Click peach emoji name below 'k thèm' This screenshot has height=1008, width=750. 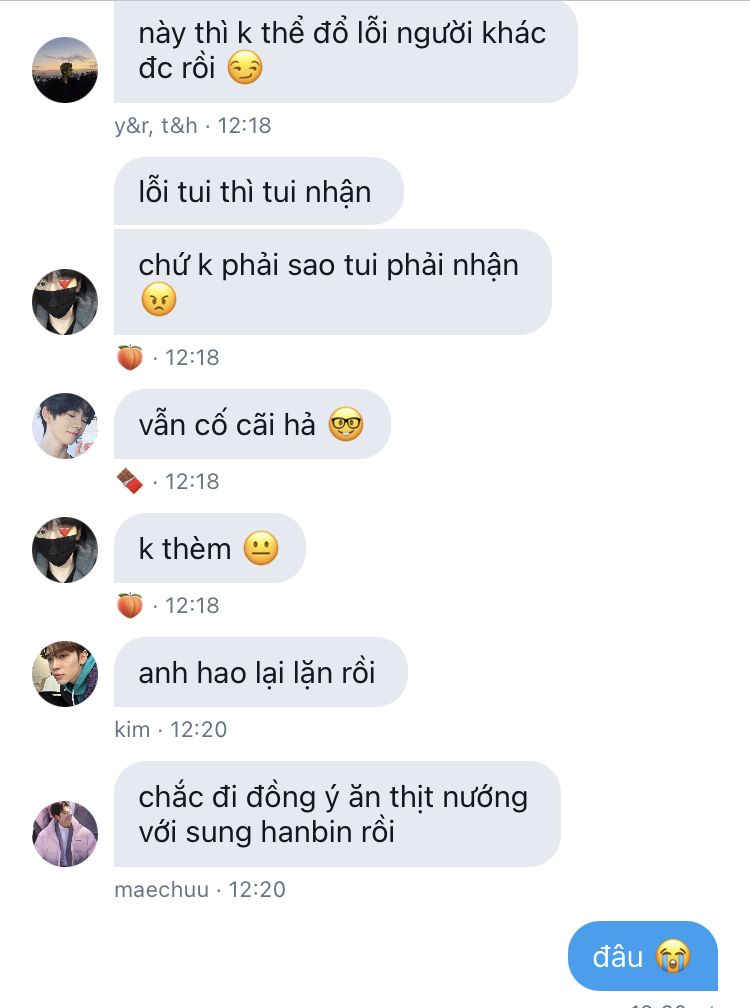(130, 606)
